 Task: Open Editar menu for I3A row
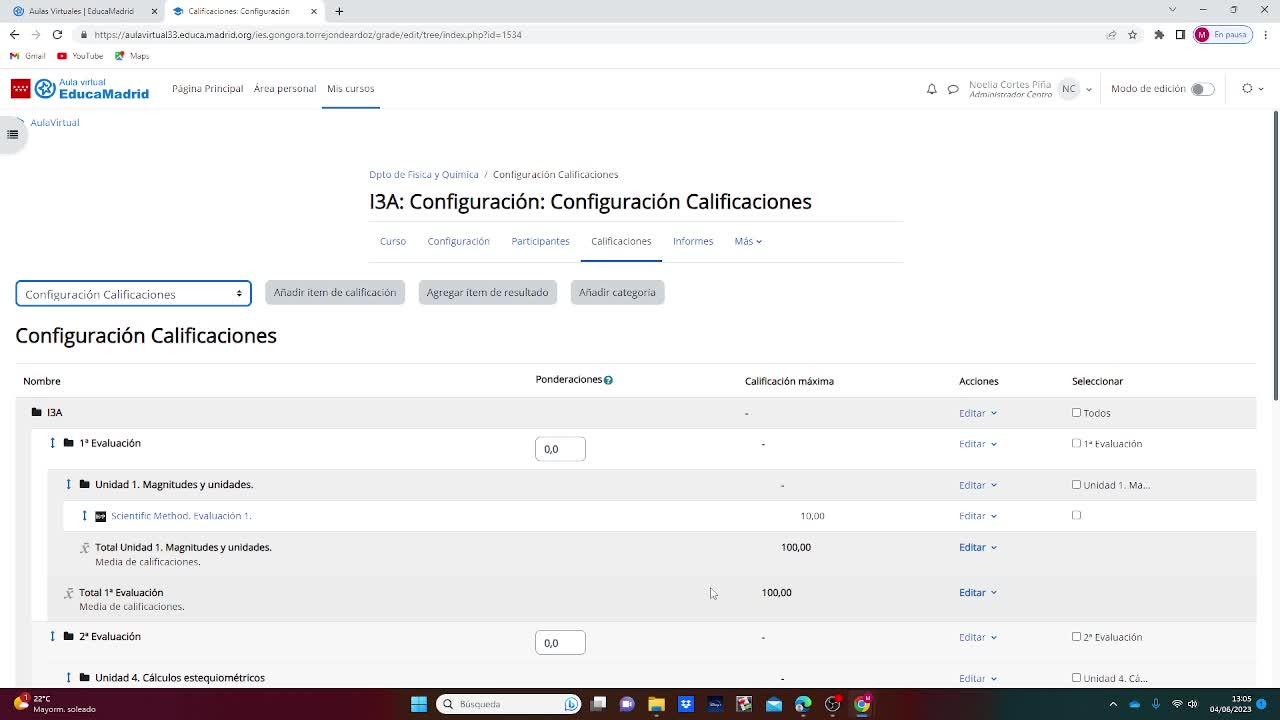point(978,413)
